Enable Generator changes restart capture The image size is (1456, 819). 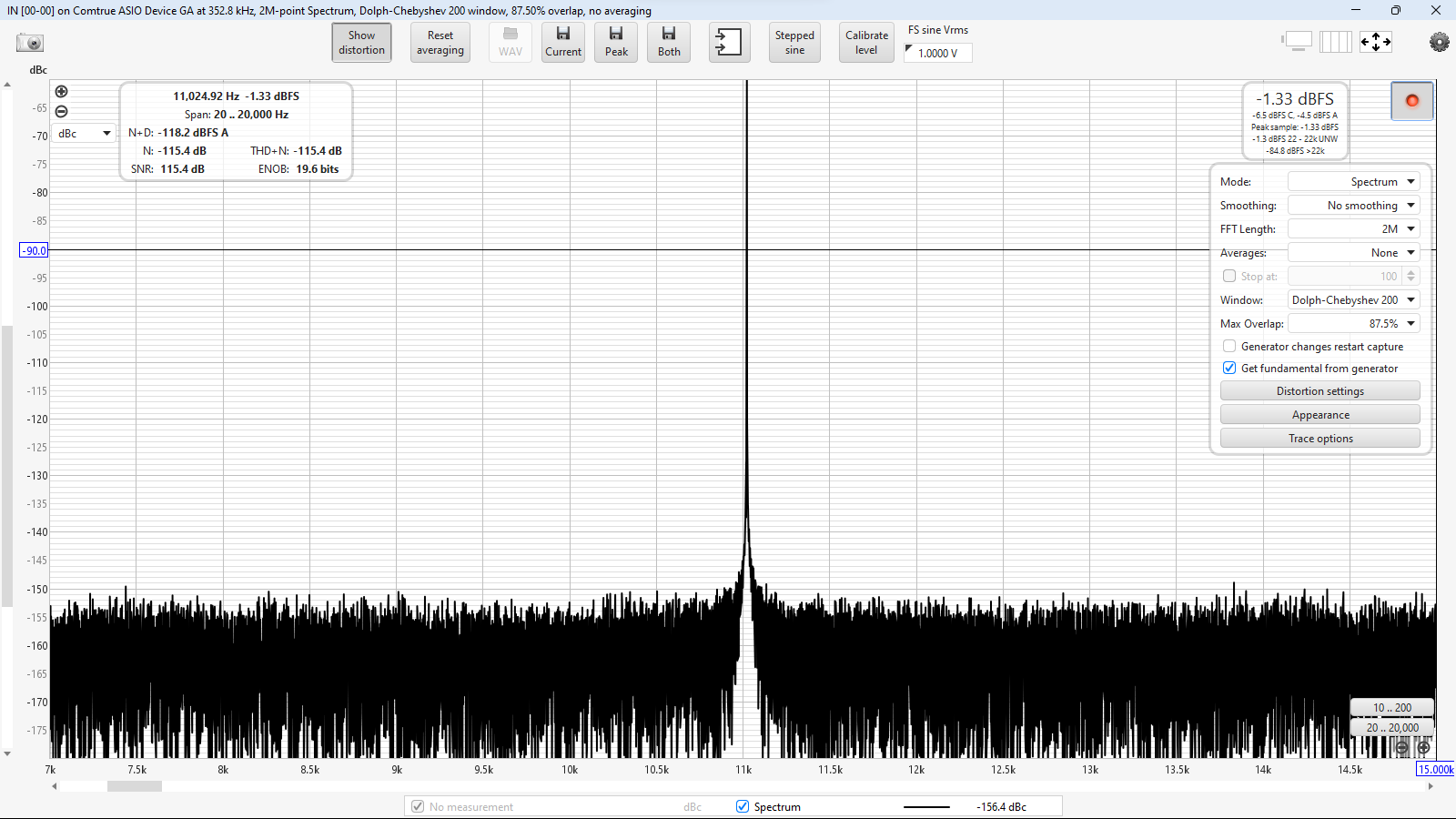point(1229,347)
